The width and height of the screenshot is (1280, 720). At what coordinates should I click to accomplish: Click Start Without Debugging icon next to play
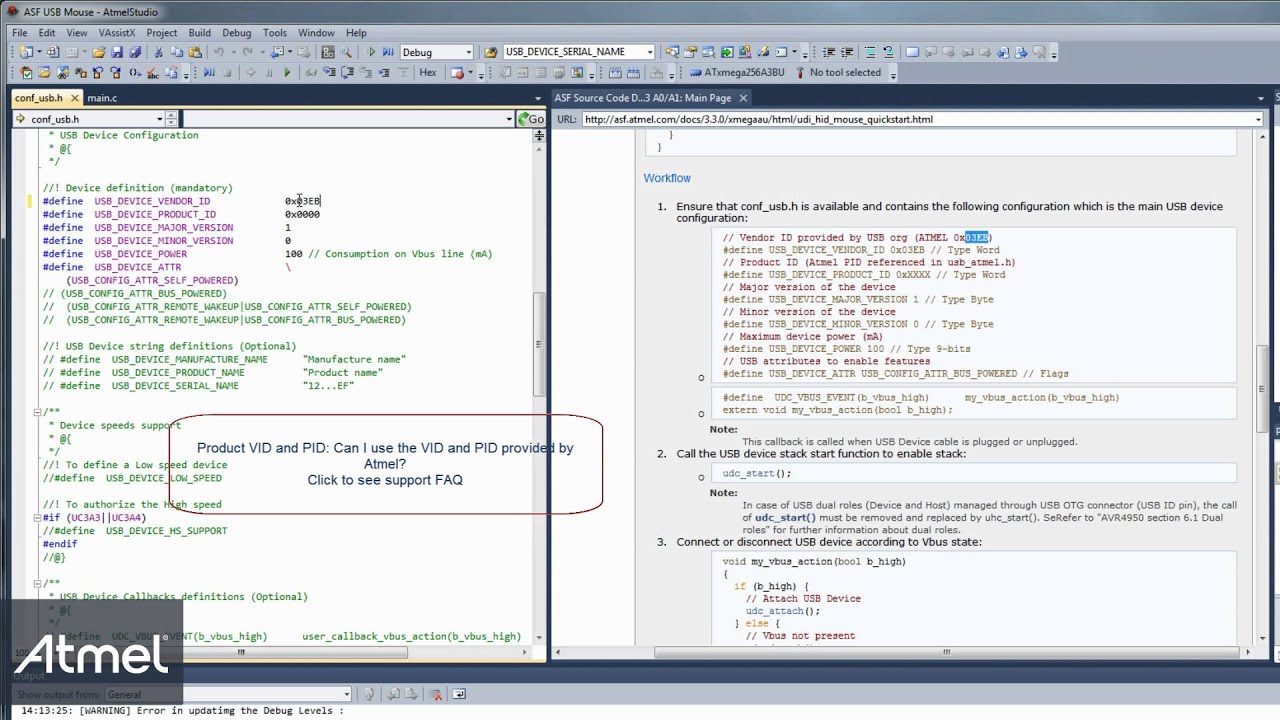point(388,52)
